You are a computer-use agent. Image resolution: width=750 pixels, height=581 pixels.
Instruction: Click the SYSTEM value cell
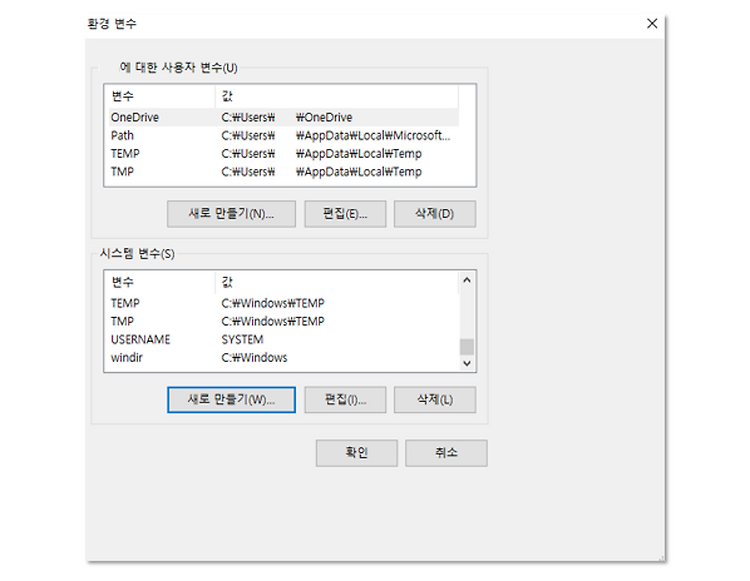[x=243, y=340]
